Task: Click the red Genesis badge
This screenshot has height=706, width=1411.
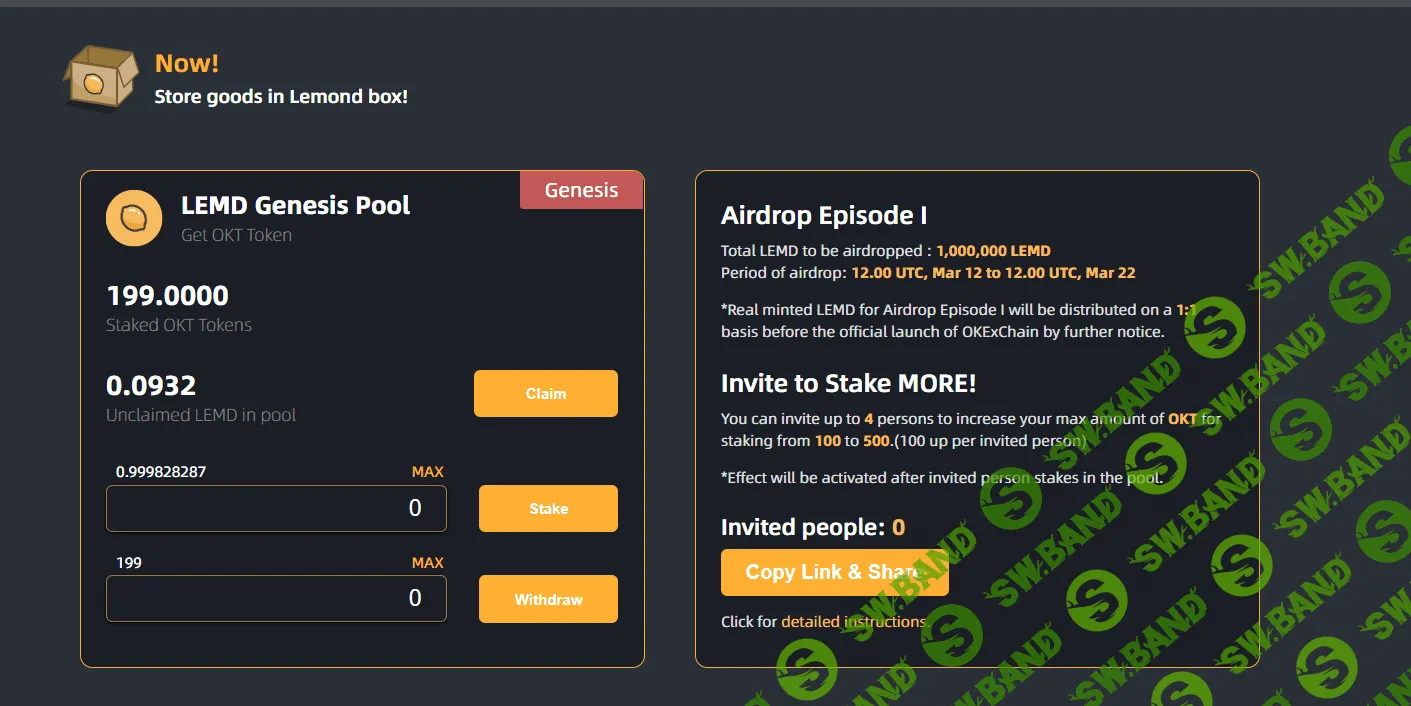Action: point(581,190)
